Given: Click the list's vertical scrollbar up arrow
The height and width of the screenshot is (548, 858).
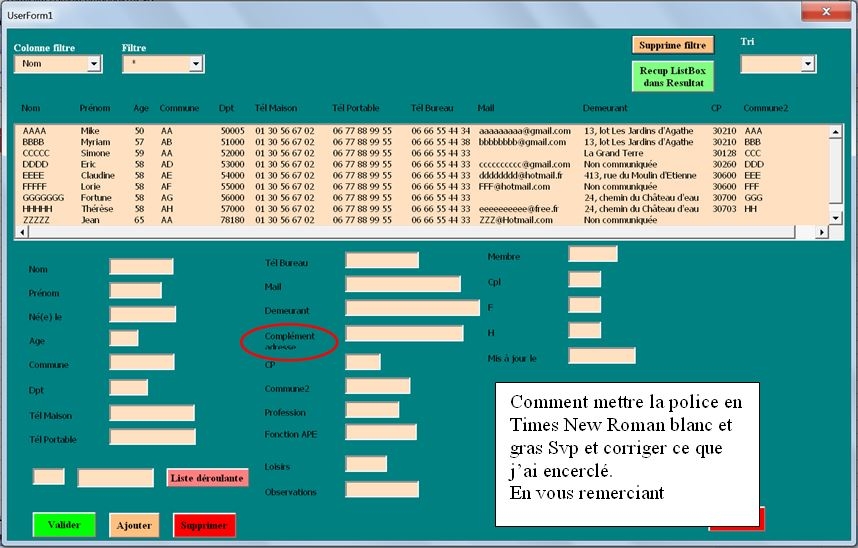Looking at the screenshot, I should click(x=824, y=129).
